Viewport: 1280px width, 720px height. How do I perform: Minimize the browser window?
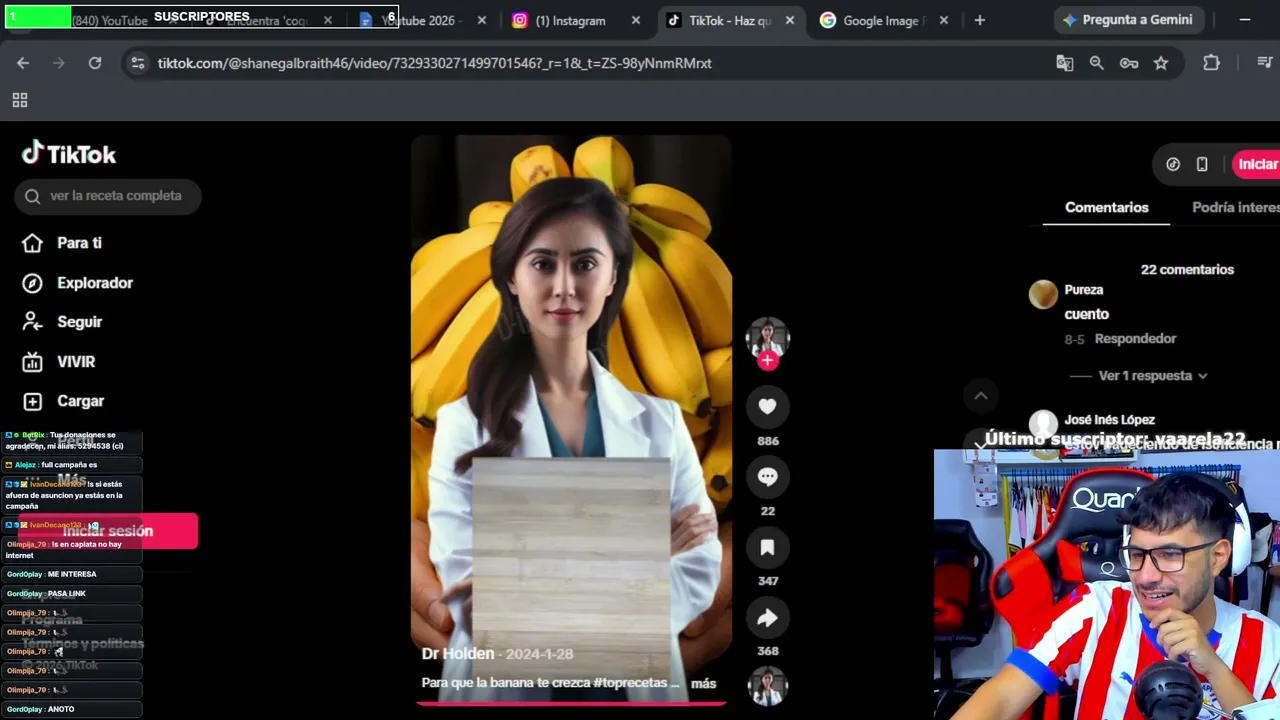tap(1245, 20)
